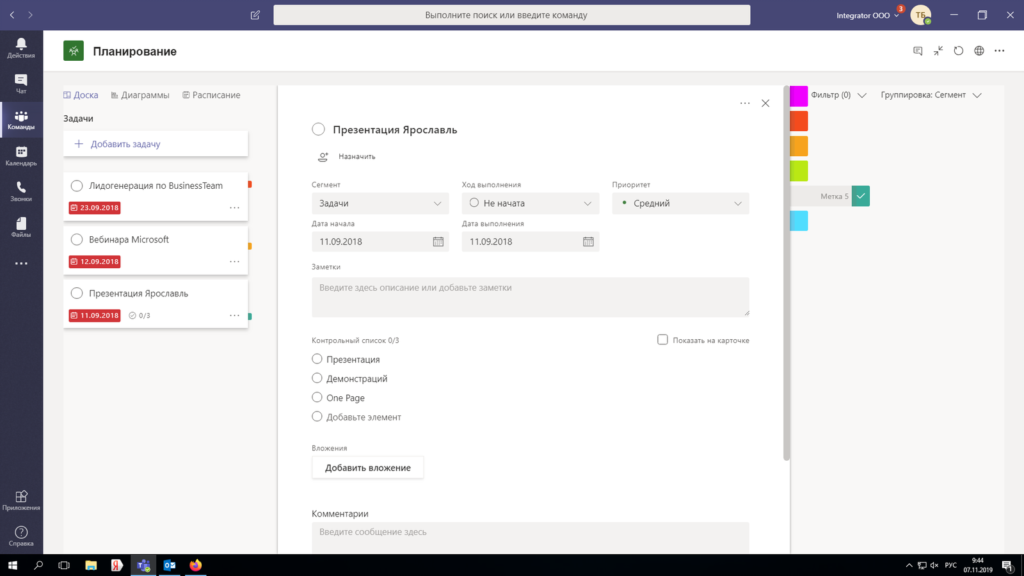Switch to the Диаграммы tab
This screenshot has height=576, width=1024.
pos(140,95)
